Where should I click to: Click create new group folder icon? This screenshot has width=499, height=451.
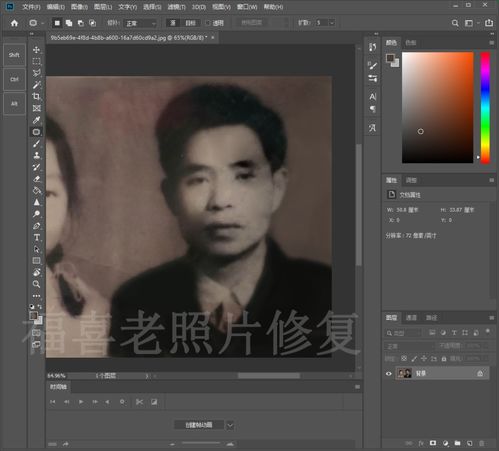457,443
